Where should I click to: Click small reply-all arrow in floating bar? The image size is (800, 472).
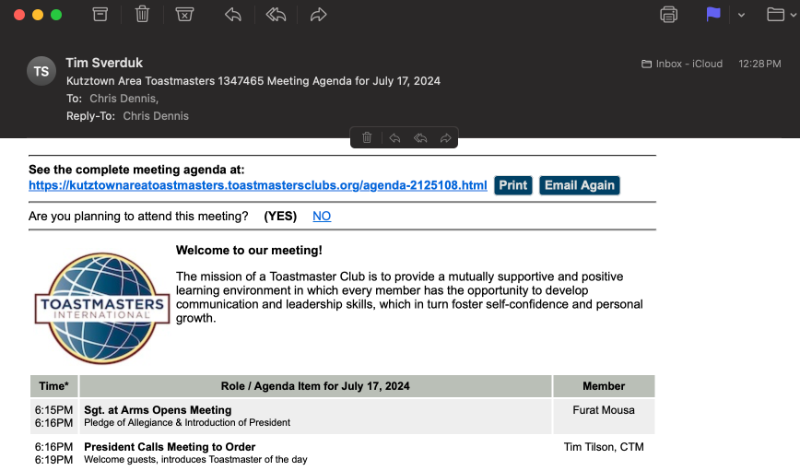tap(420, 138)
